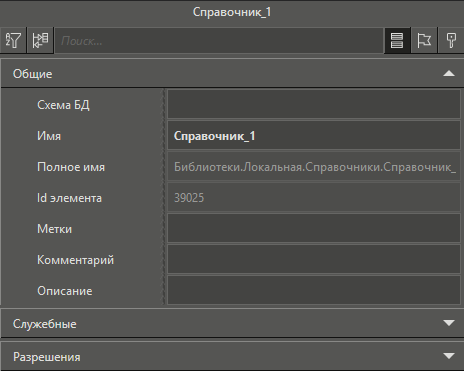Viewport: 464px width, 371px height.
Task: Click the Метки value field
Action: point(314,228)
